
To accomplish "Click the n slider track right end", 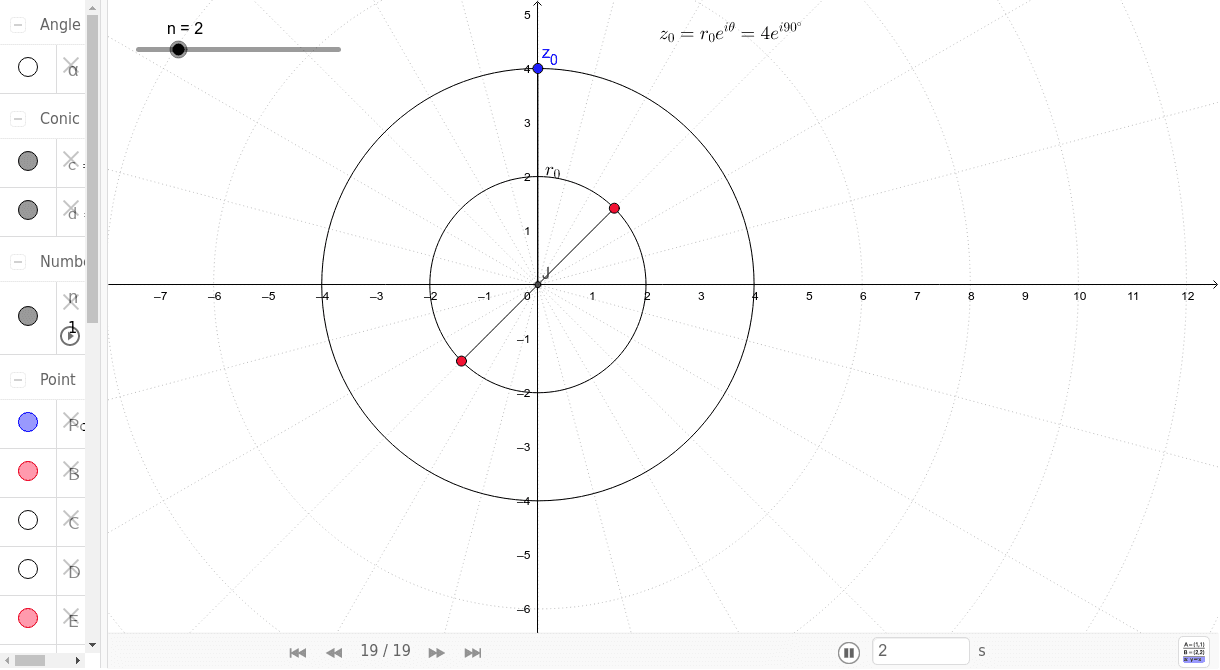I will [337, 49].
